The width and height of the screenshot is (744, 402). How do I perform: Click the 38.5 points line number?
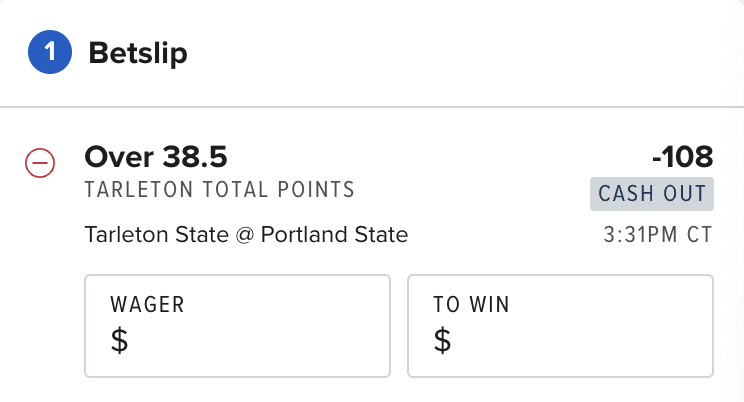pyautogui.click(x=195, y=157)
